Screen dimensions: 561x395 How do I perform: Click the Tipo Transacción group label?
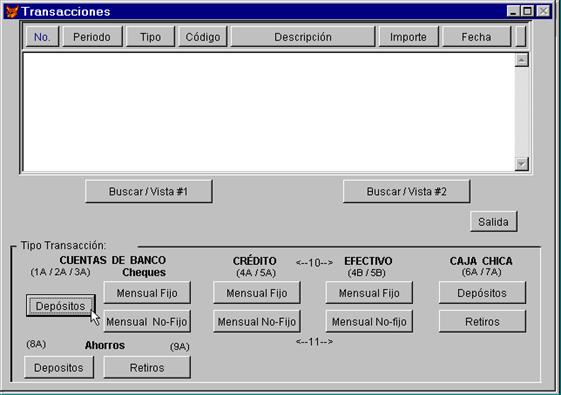[63, 245]
